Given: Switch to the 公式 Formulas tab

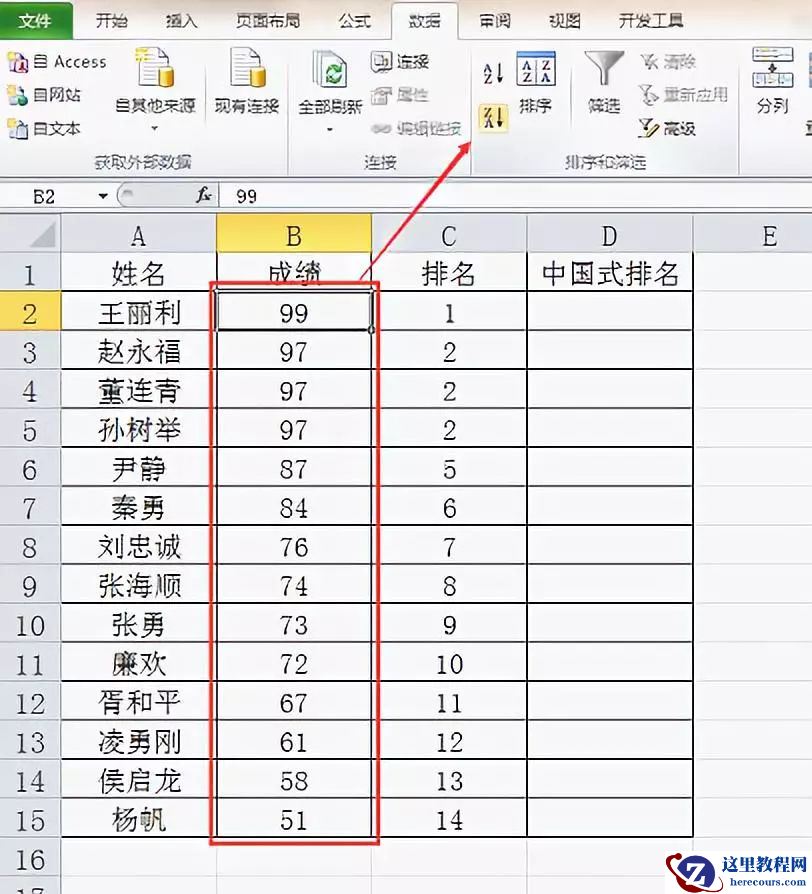Looking at the screenshot, I should tap(354, 21).
